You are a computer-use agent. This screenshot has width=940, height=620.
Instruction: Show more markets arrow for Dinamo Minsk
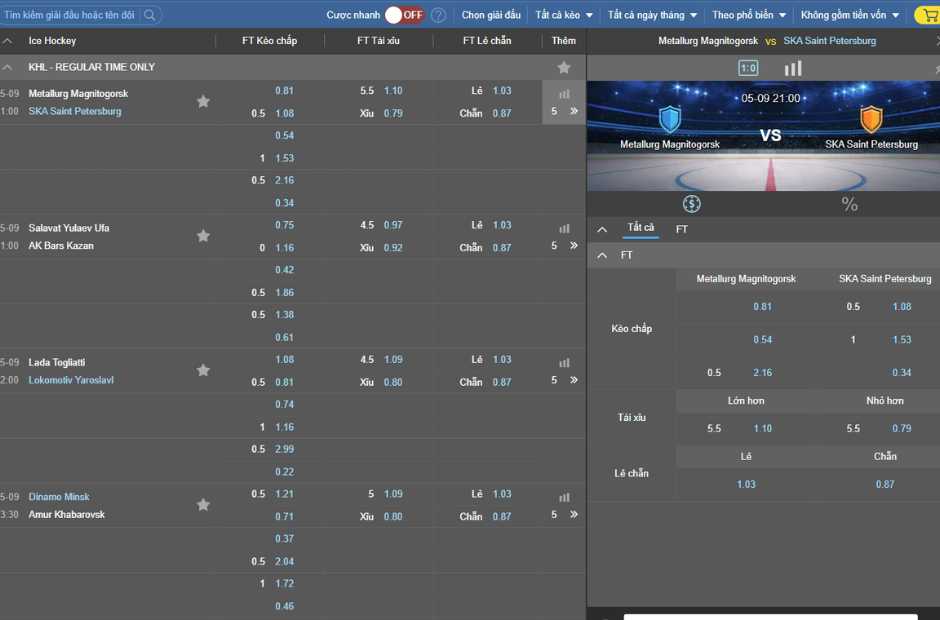click(x=574, y=514)
